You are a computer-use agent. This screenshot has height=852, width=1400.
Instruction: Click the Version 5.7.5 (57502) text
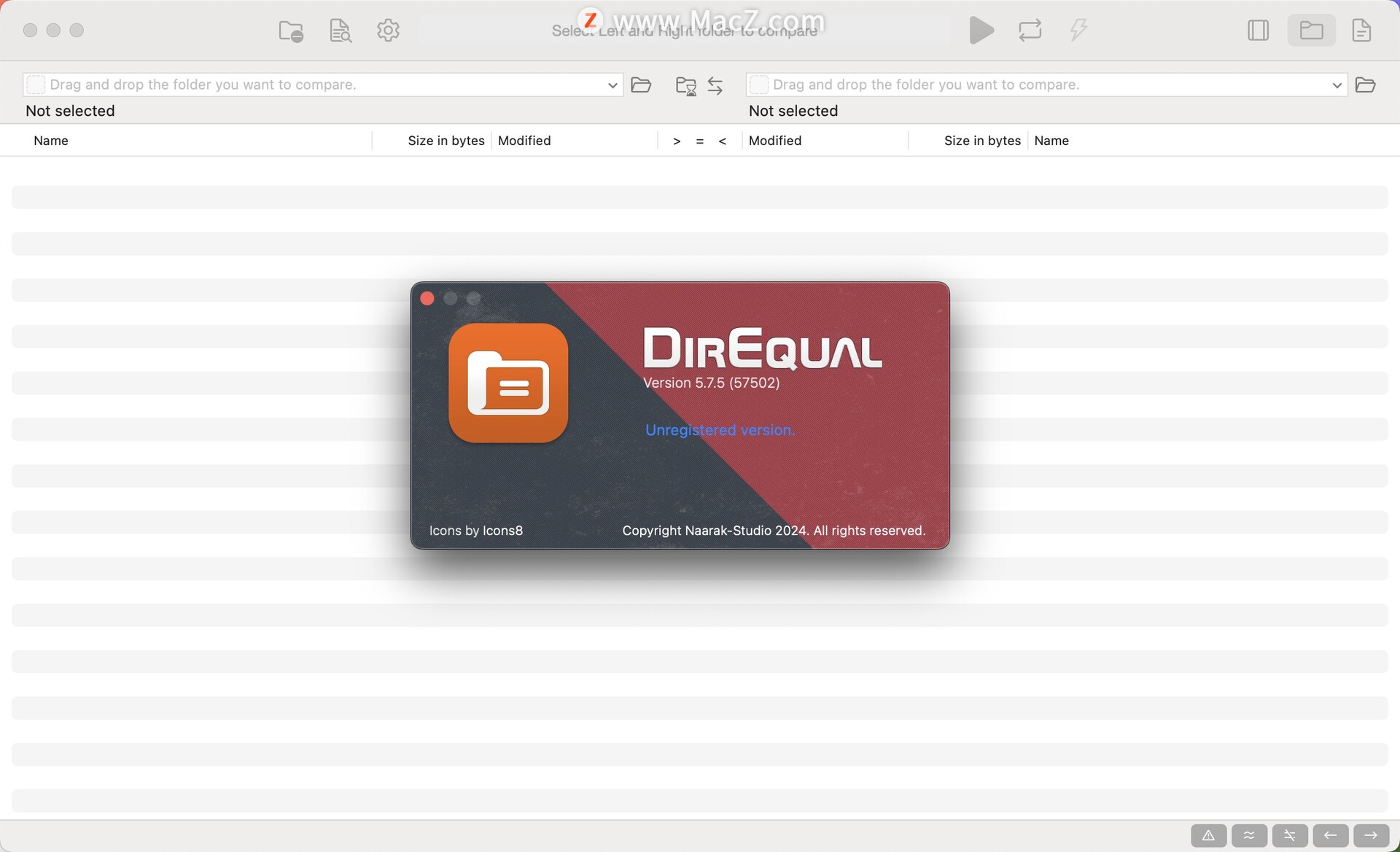click(x=712, y=383)
